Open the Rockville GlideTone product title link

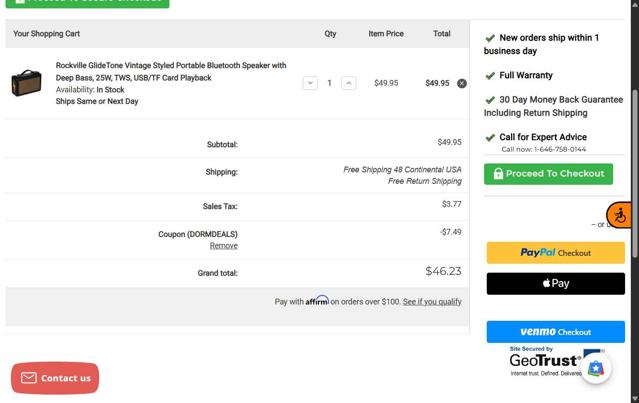(171, 71)
